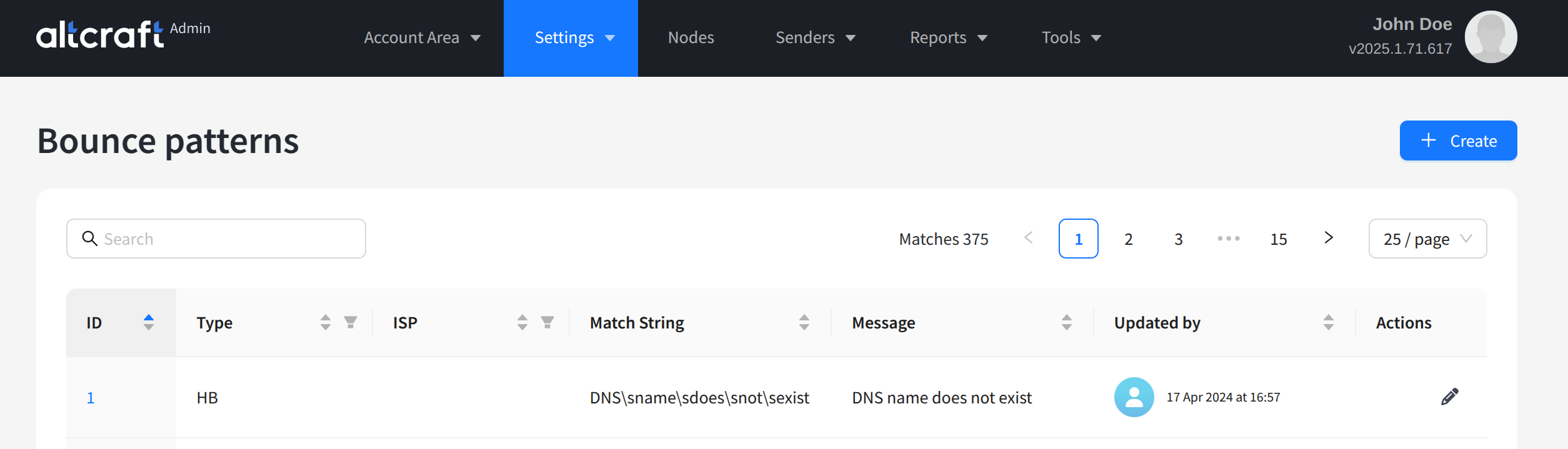1568x449 pixels.
Task: Expand the Reports dropdown menu
Action: point(947,38)
